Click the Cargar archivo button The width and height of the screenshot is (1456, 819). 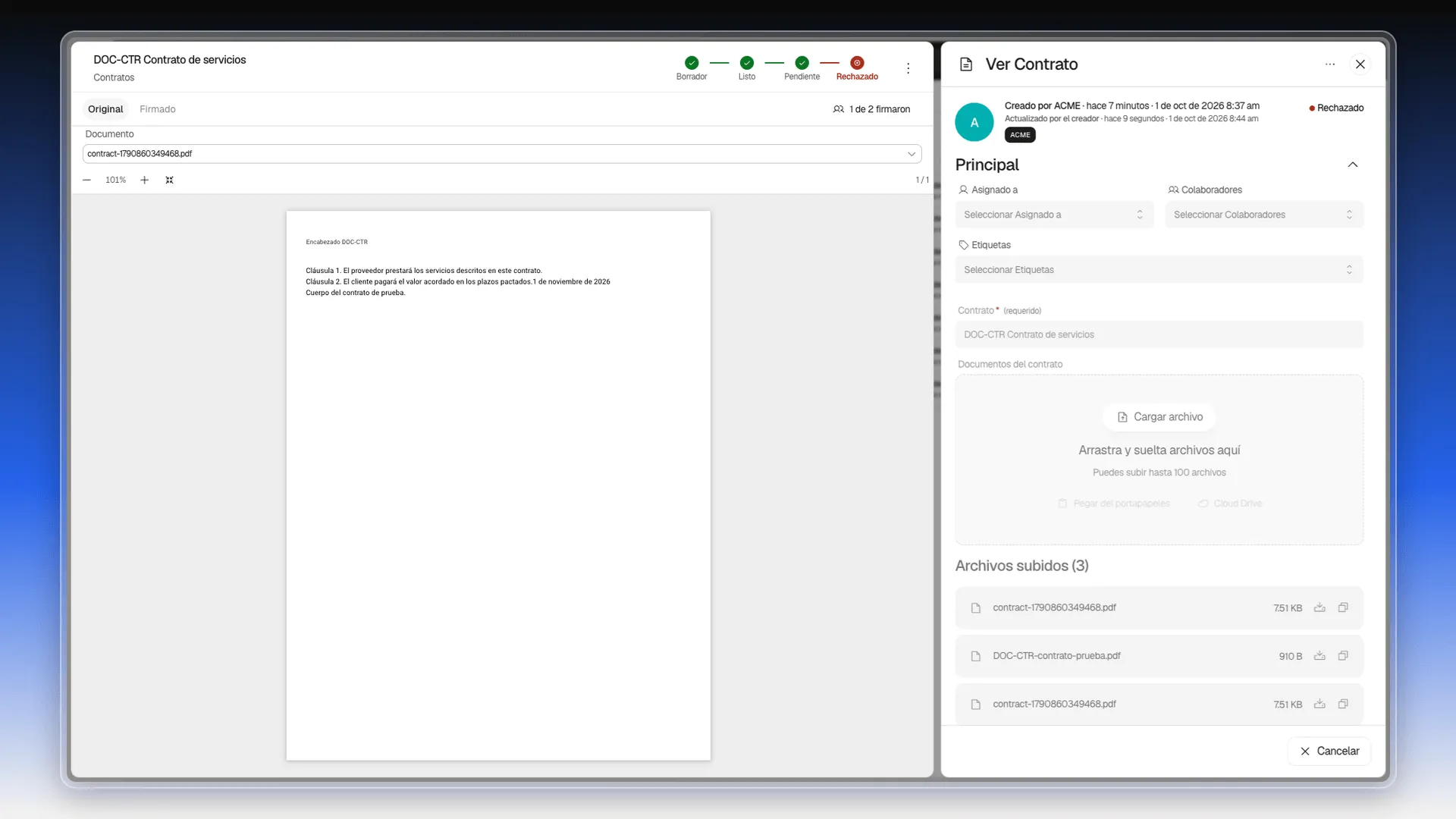[1159, 417]
